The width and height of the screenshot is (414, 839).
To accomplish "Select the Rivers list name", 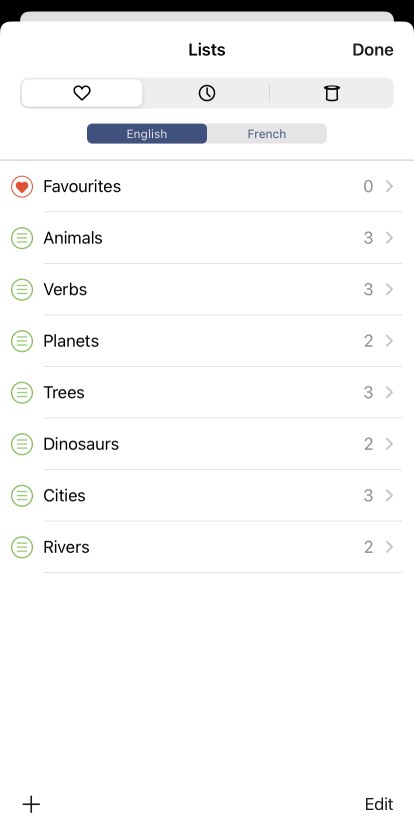I will (x=66, y=547).
